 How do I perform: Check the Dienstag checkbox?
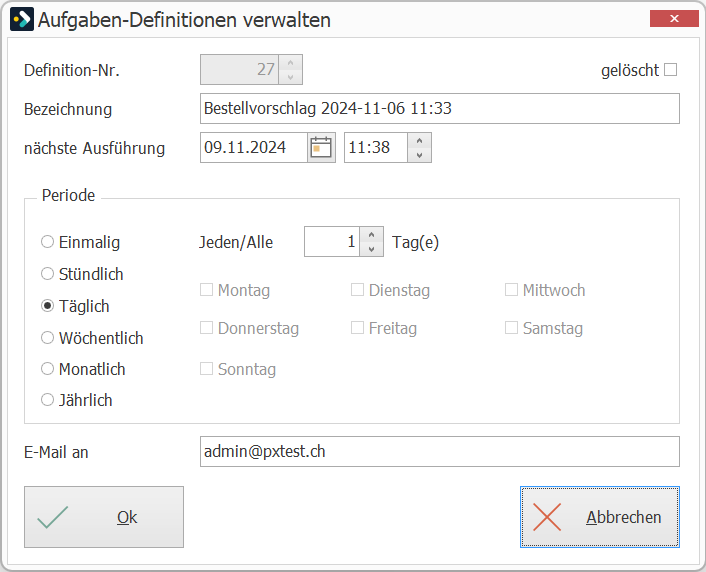coord(358,290)
